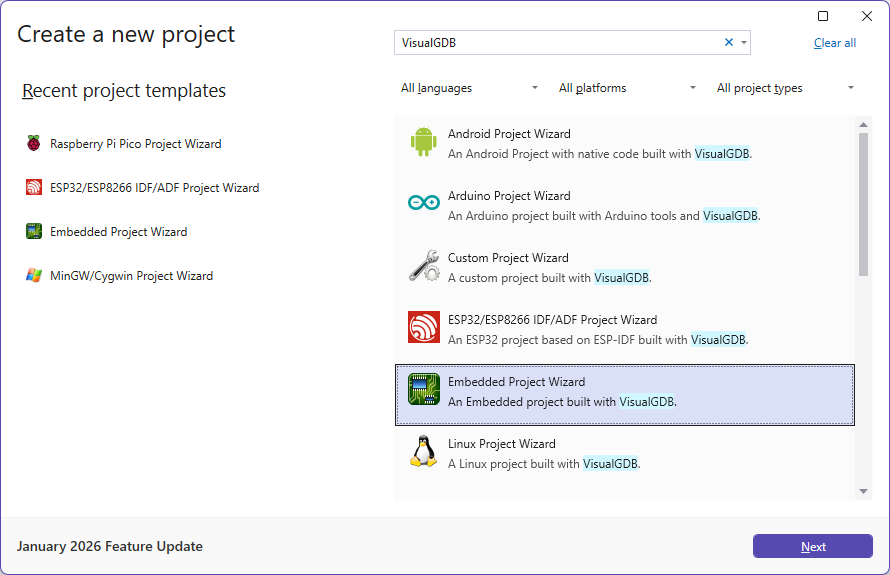Open the All platforms filter dropdown
890x575 pixels.
click(x=628, y=88)
